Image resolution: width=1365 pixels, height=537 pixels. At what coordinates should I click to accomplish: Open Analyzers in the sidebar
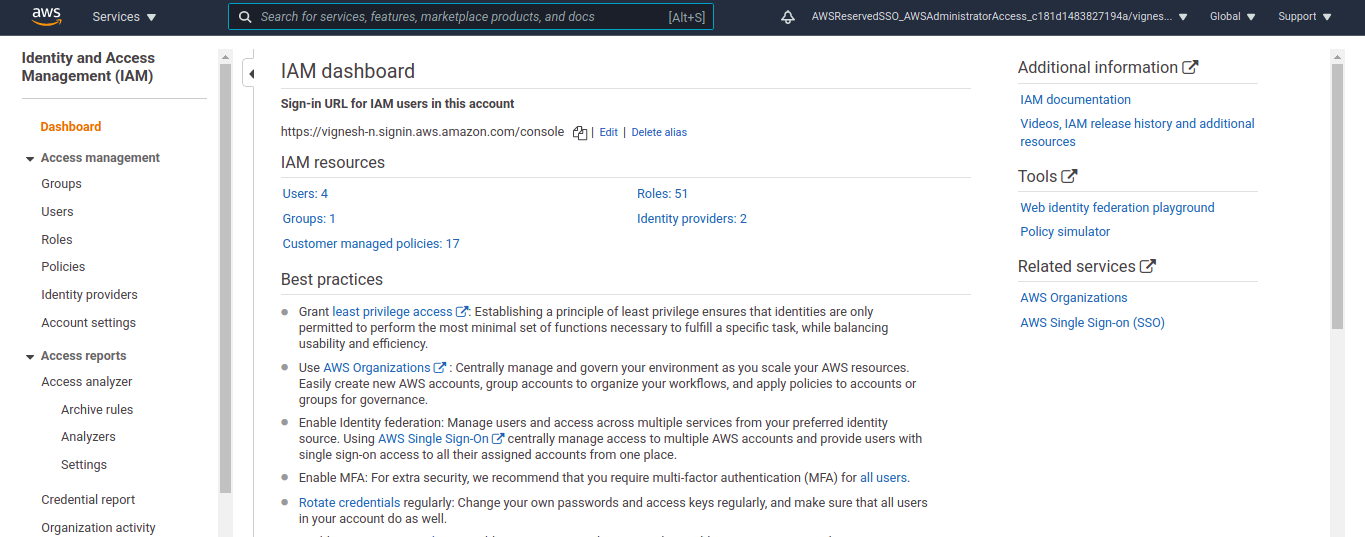coord(88,437)
